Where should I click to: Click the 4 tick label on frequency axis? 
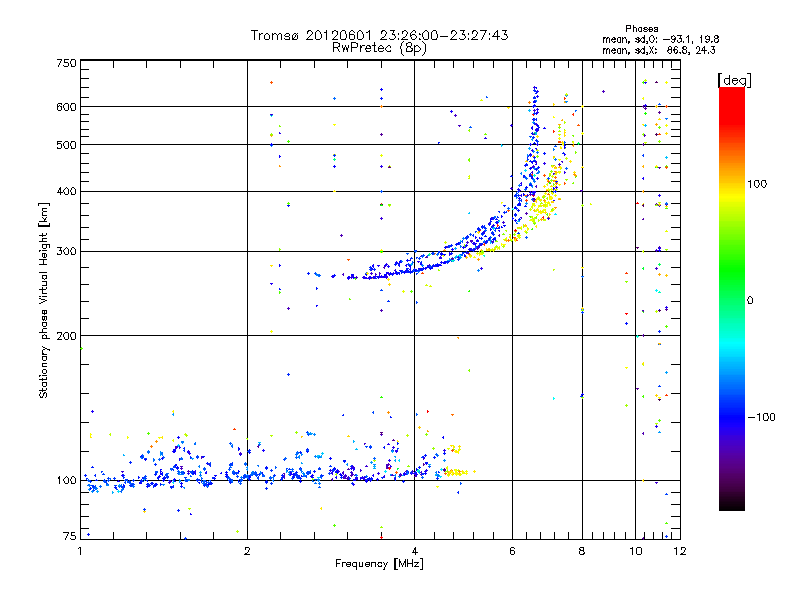coord(415,551)
